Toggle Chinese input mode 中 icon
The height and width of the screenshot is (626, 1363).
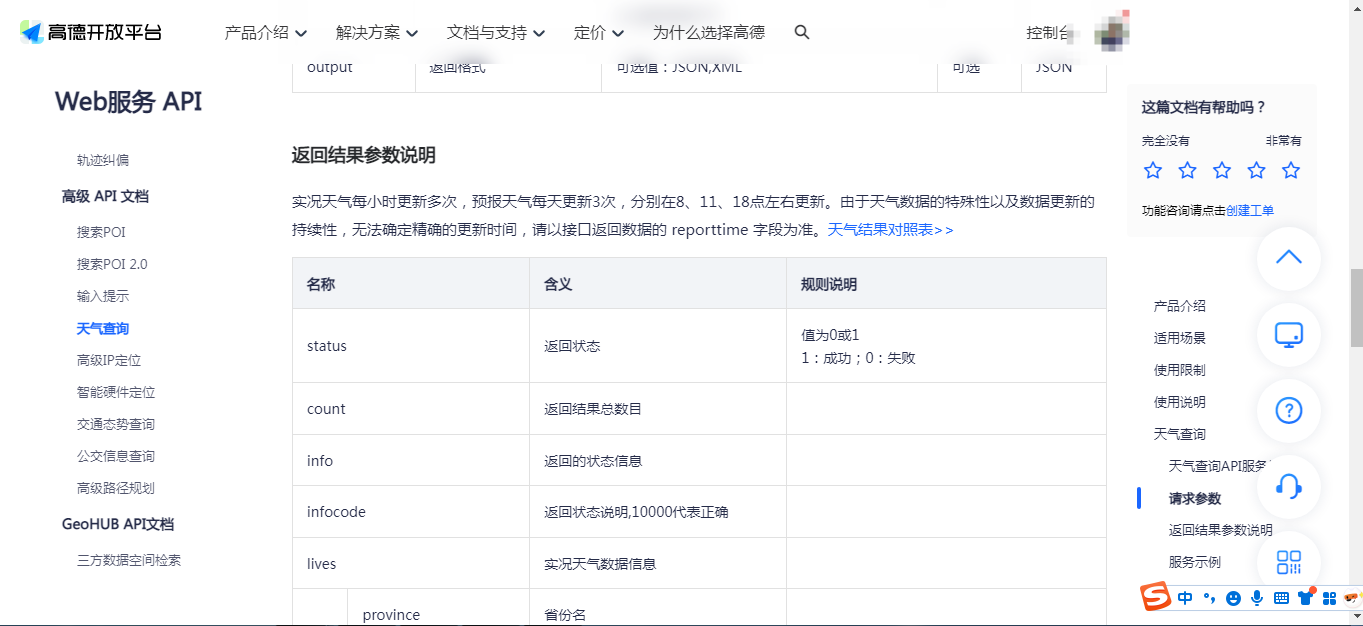[x=1185, y=598]
